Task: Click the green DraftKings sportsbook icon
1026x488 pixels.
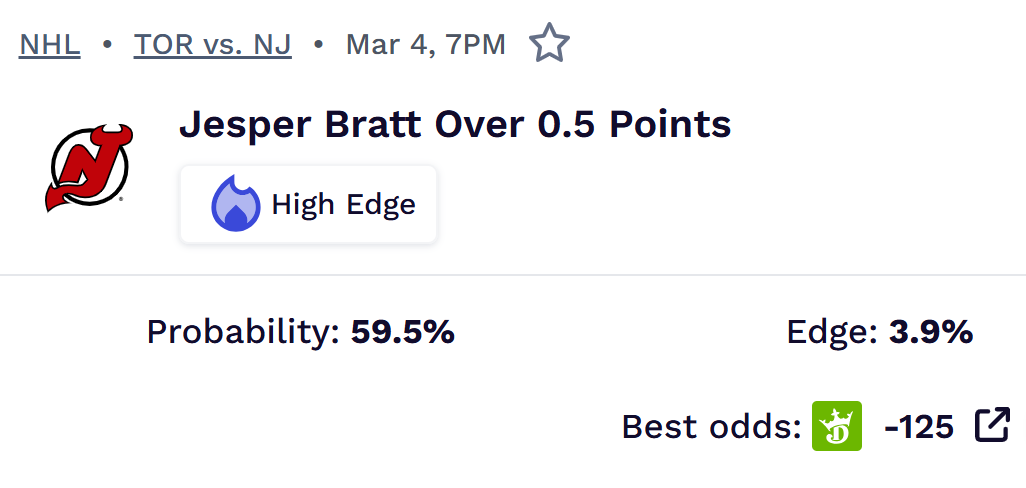Action: (836, 427)
